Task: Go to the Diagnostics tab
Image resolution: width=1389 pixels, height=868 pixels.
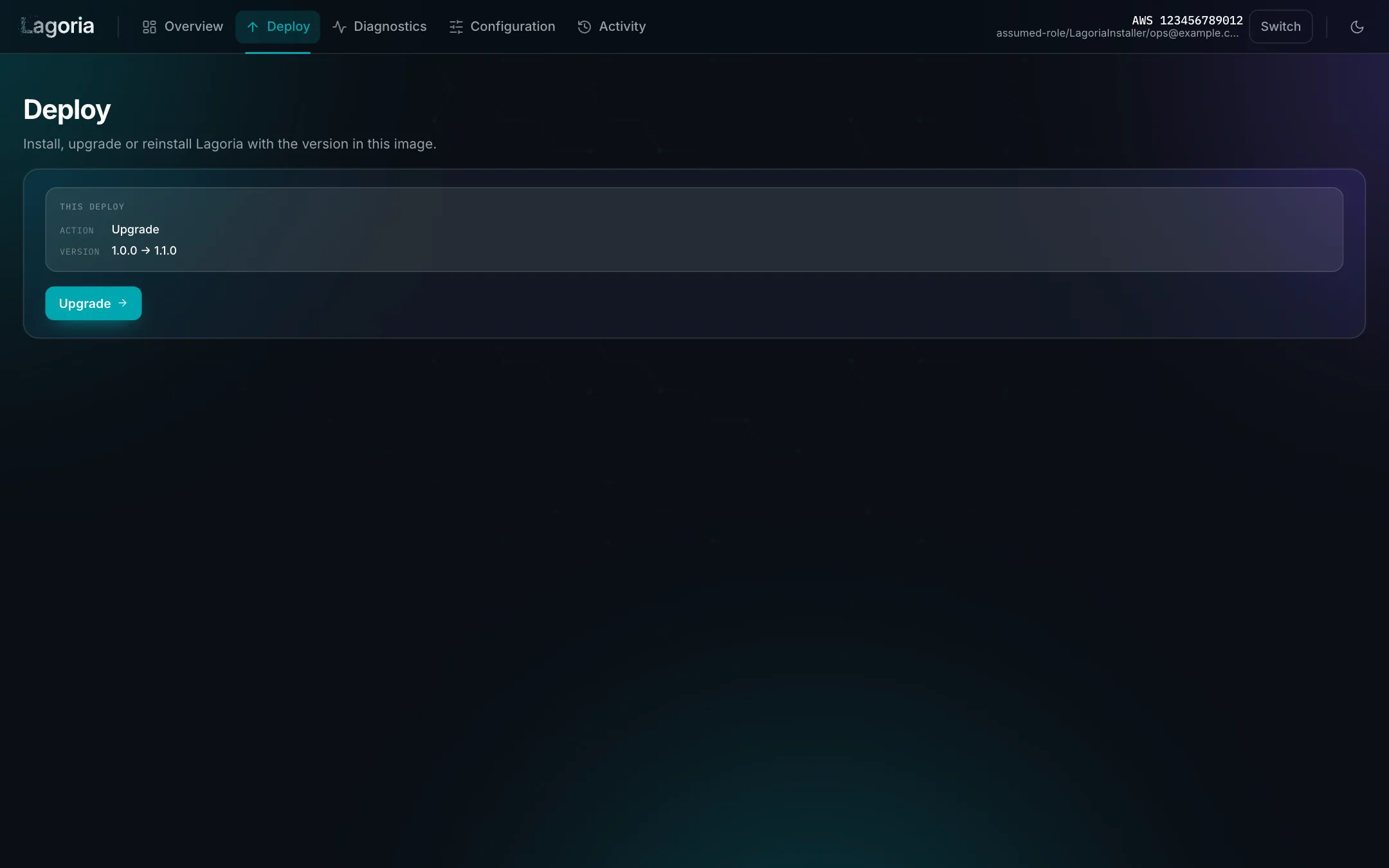Action: [379, 27]
